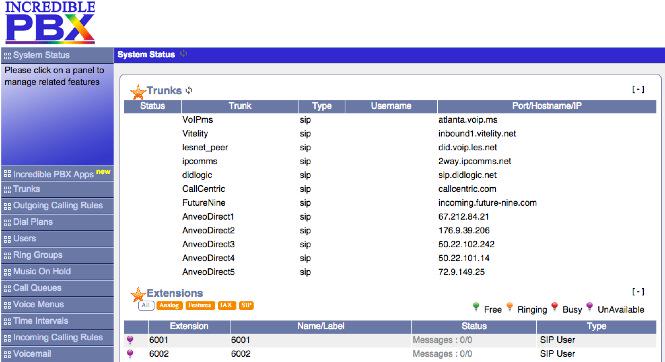Click status balloon icon for extension 6002
This screenshot has height=362, width=665.
click(130, 354)
